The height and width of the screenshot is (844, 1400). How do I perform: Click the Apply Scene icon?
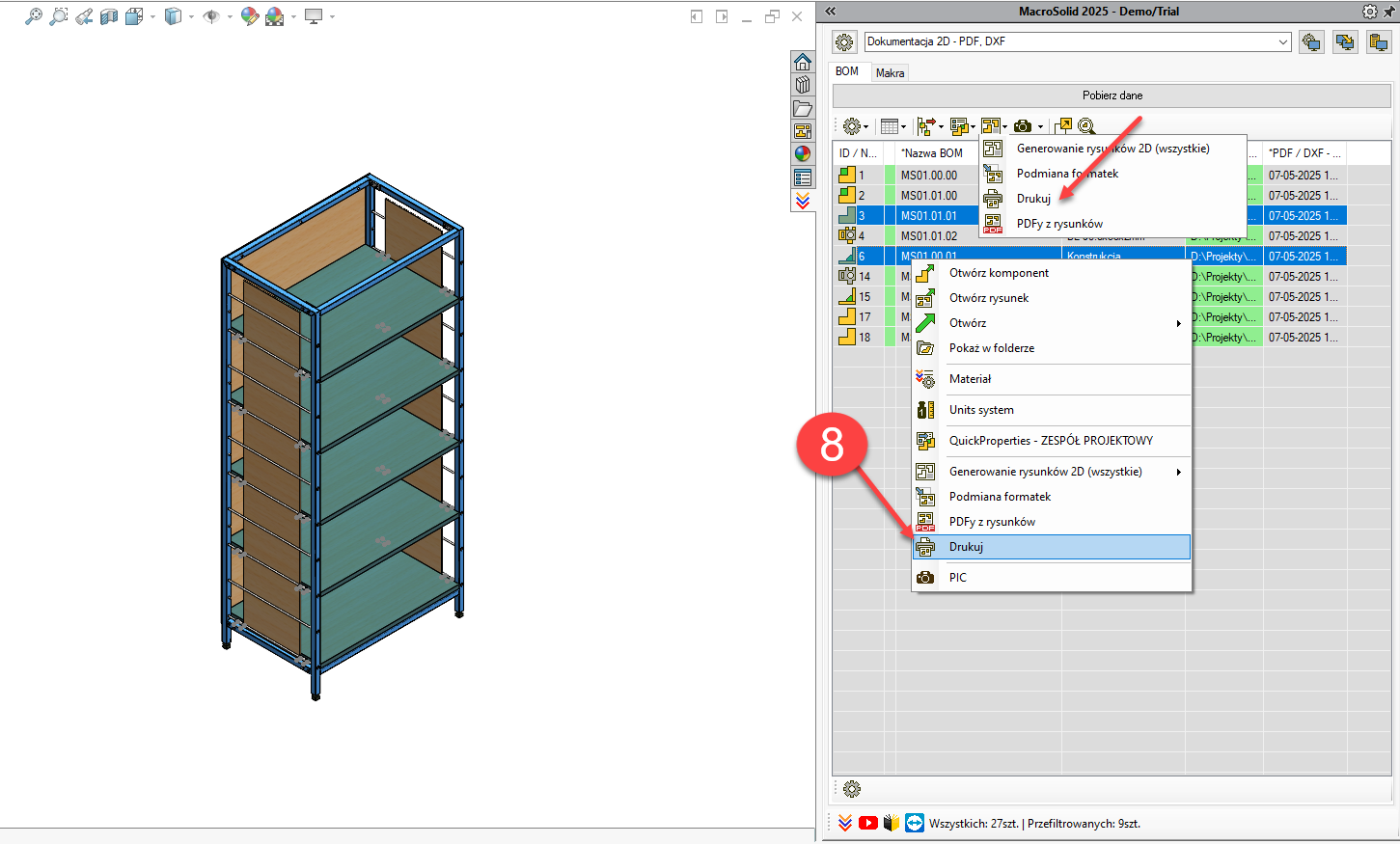pyautogui.click(x=275, y=16)
